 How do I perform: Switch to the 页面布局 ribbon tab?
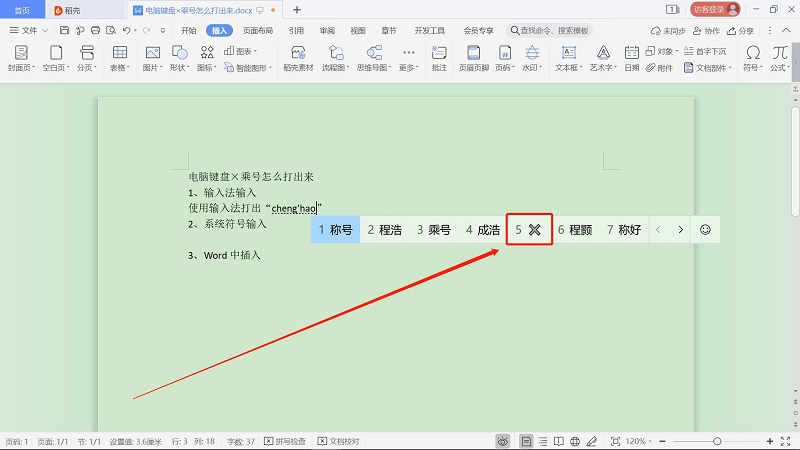pyautogui.click(x=259, y=31)
